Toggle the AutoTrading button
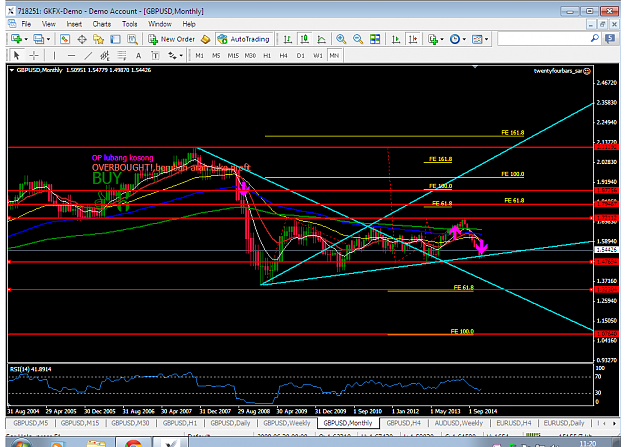The height and width of the screenshot is (447, 625). (x=244, y=39)
